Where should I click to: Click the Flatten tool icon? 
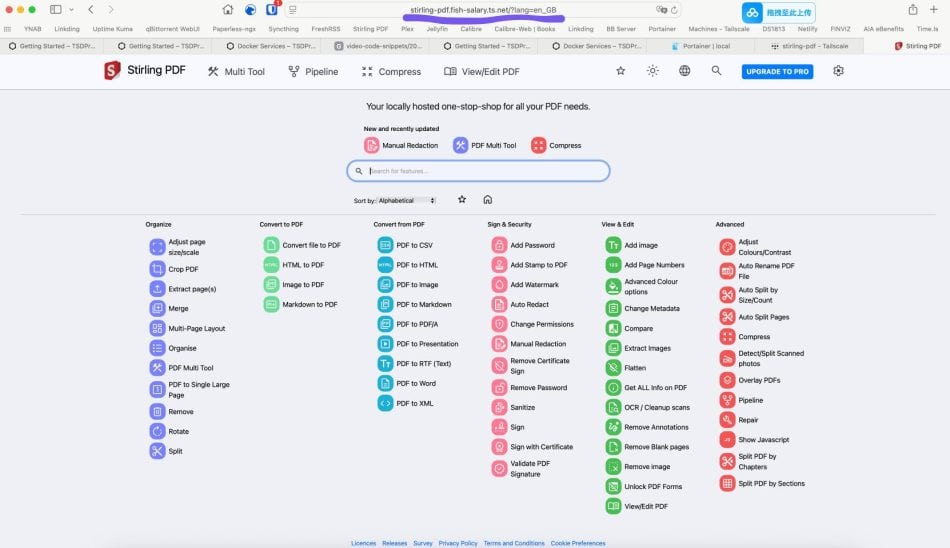pyautogui.click(x=613, y=368)
